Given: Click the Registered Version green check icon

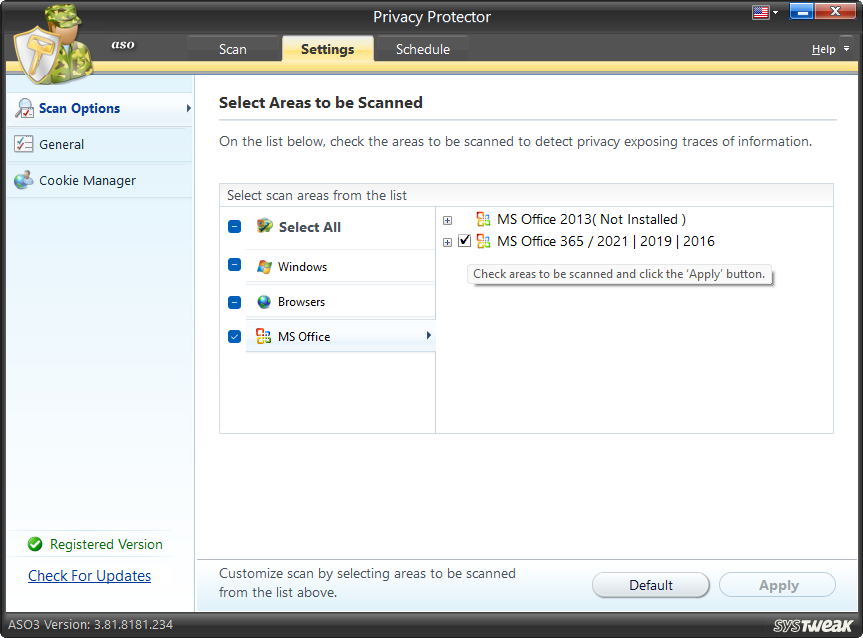Looking at the screenshot, I should 34,544.
